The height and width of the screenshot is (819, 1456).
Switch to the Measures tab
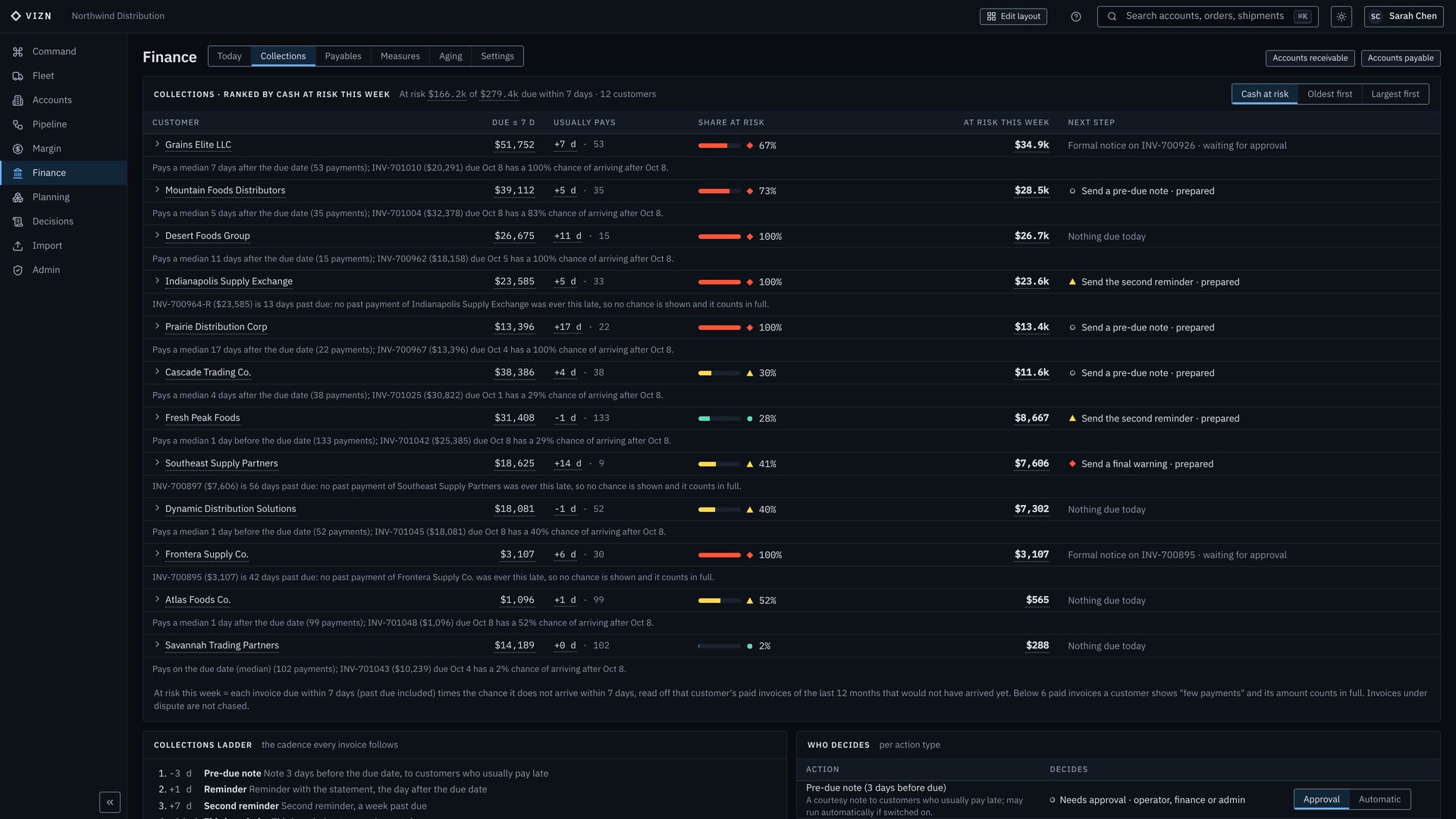(400, 56)
